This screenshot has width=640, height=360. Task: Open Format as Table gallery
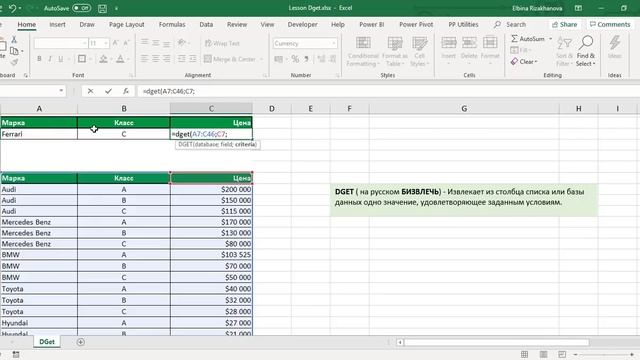395,52
